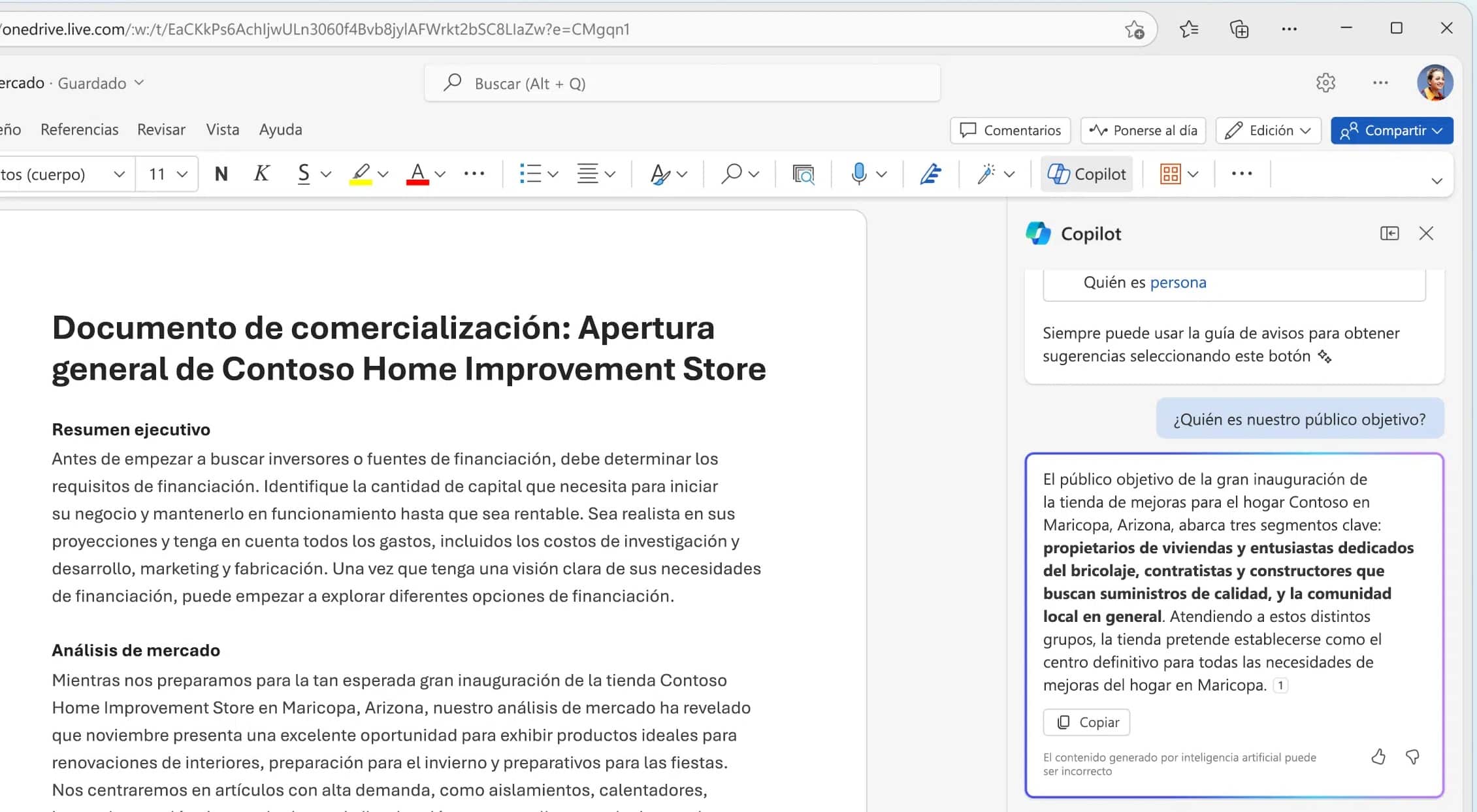Add page to favorites star icon
The height and width of the screenshot is (812, 1477).
pyautogui.click(x=1135, y=29)
